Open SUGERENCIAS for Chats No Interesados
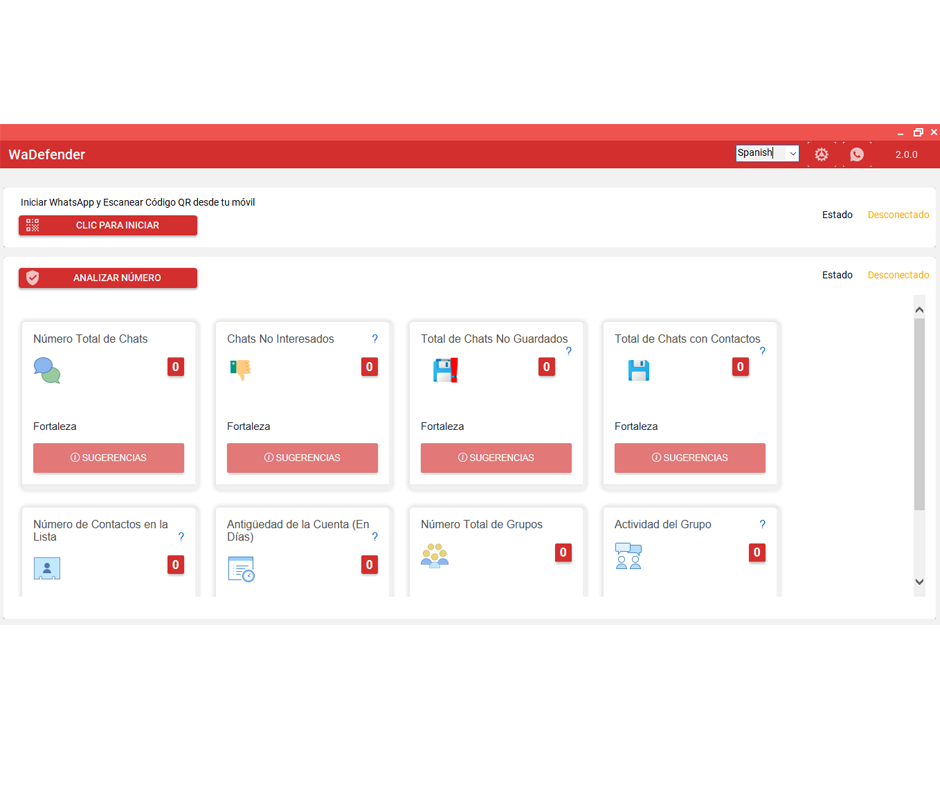Screen dimensions: 940x788 point(302,458)
